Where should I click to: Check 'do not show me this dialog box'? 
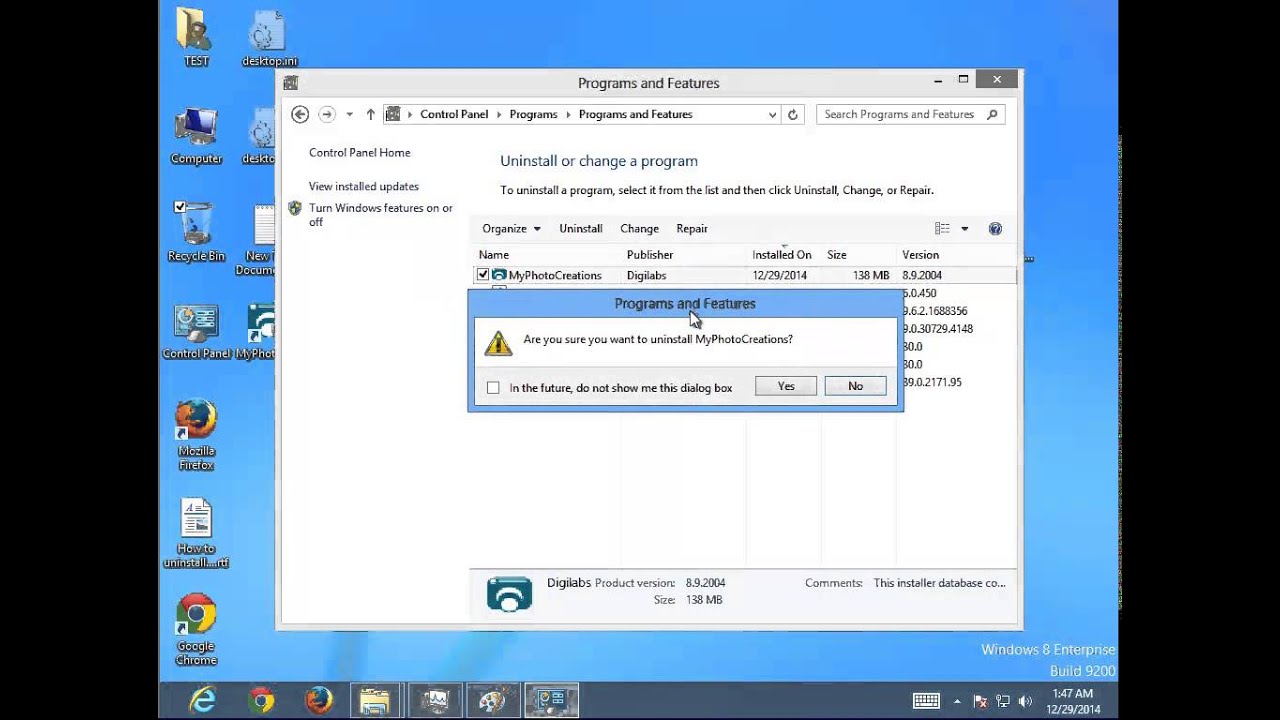[493, 388]
